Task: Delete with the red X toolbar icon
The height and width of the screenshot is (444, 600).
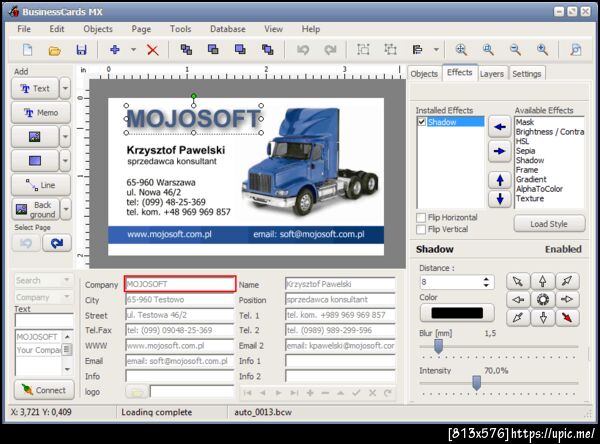Action: tap(153, 50)
